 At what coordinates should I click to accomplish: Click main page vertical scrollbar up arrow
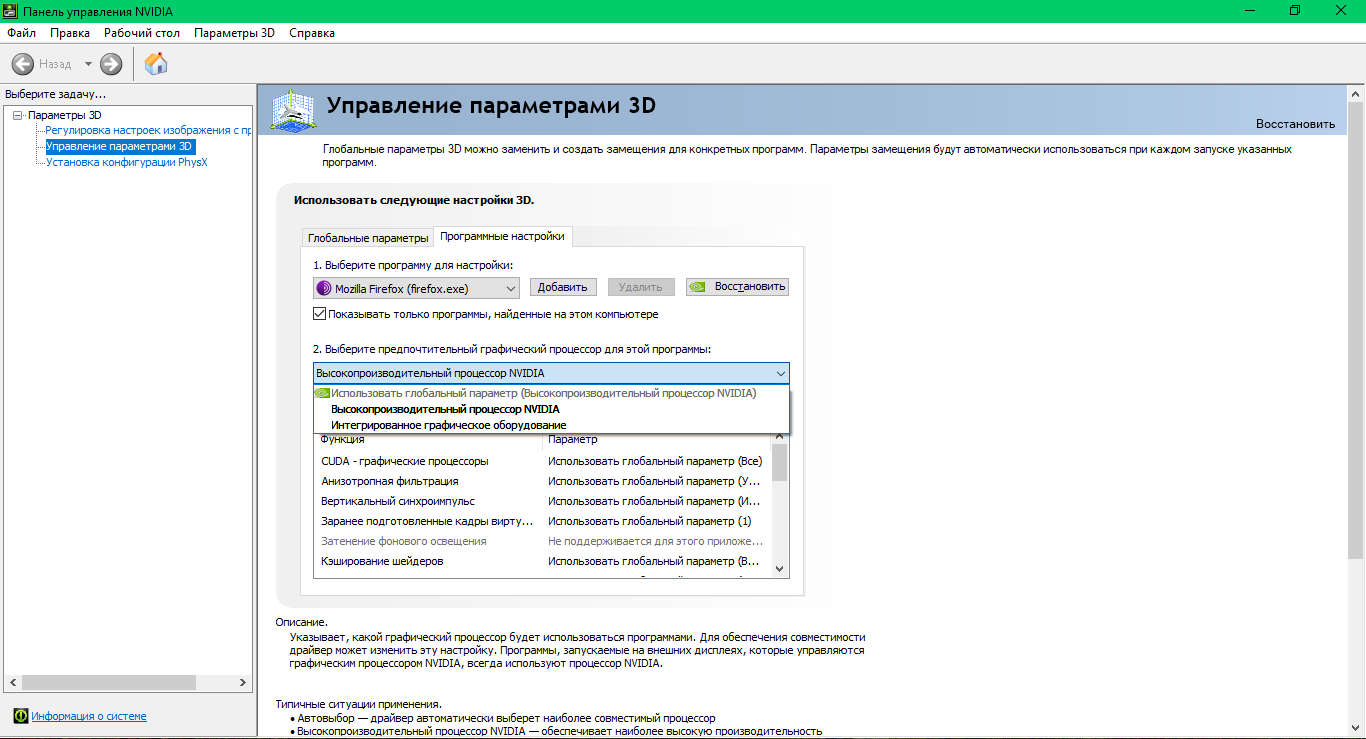pos(1356,94)
